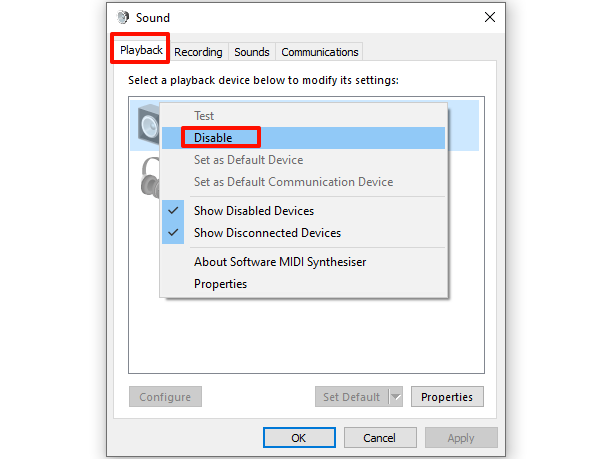Toggle Show Disconnected Devices option
Image resolution: width=600 pixels, height=459 pixels.
(x=267, y=233)
